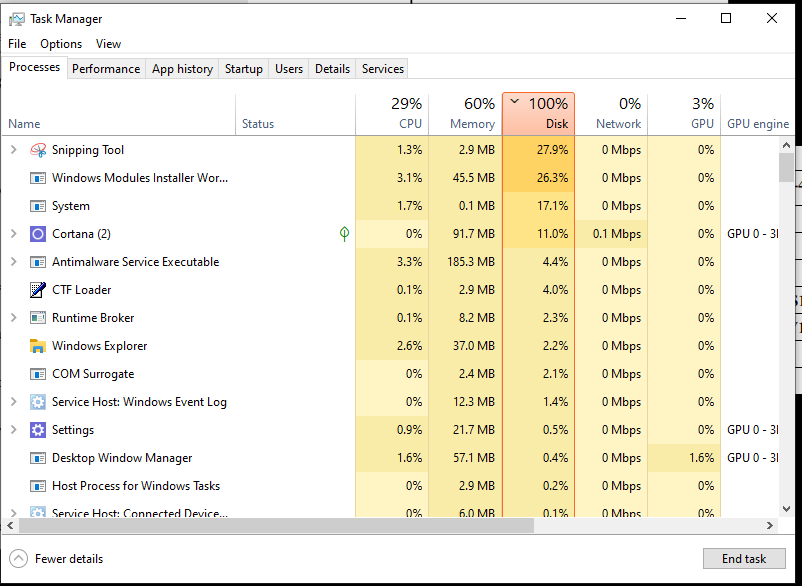
Task: Click the COM Surrogate icon
Action: [38, 374]
